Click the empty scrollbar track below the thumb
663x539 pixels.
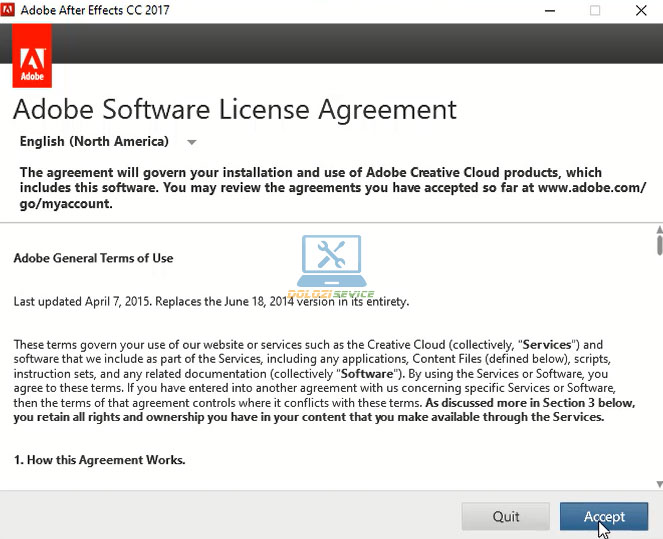click(659, 370)
